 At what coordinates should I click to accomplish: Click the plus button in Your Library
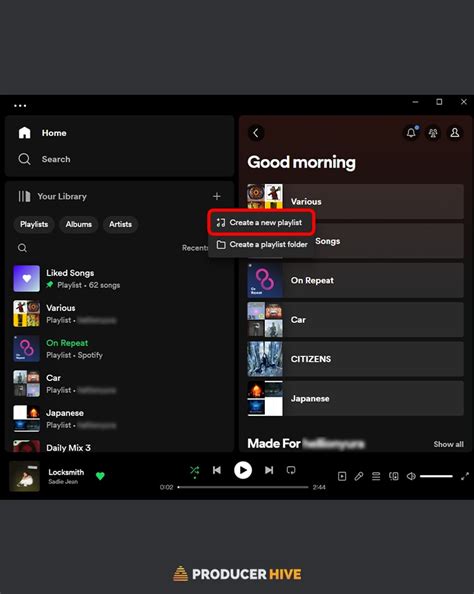click(x=217, y=196)
